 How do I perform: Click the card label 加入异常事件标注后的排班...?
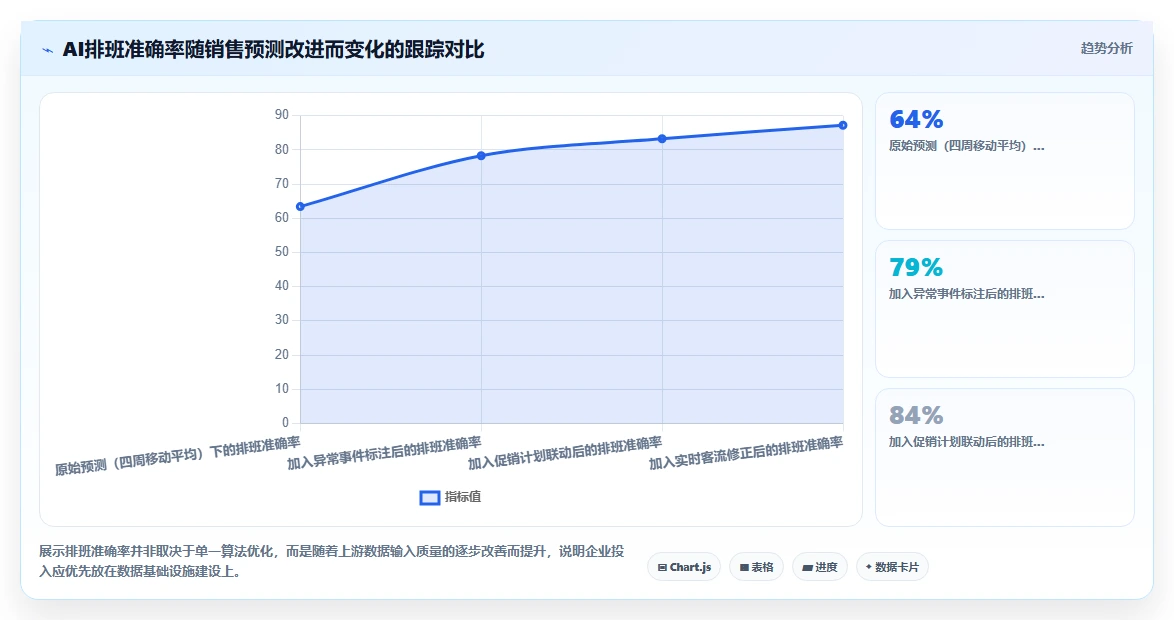click(966, 294)
